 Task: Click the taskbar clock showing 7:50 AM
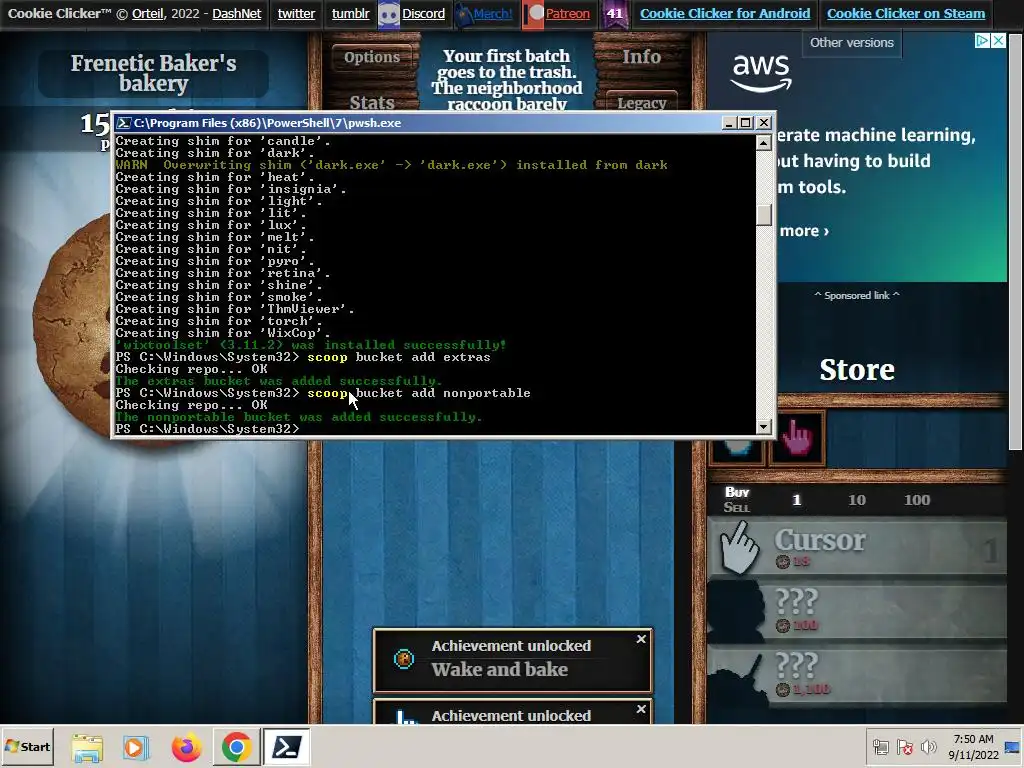tap(973, 746)
